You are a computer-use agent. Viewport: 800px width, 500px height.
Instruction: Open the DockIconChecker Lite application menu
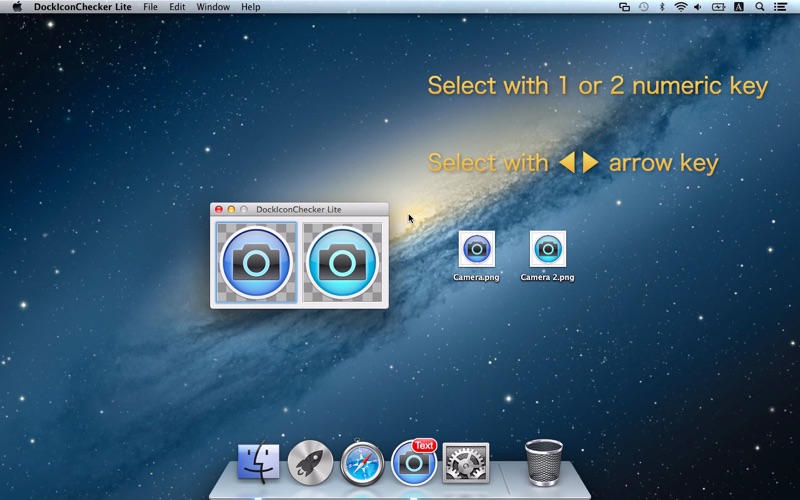(x=83, y=7)
